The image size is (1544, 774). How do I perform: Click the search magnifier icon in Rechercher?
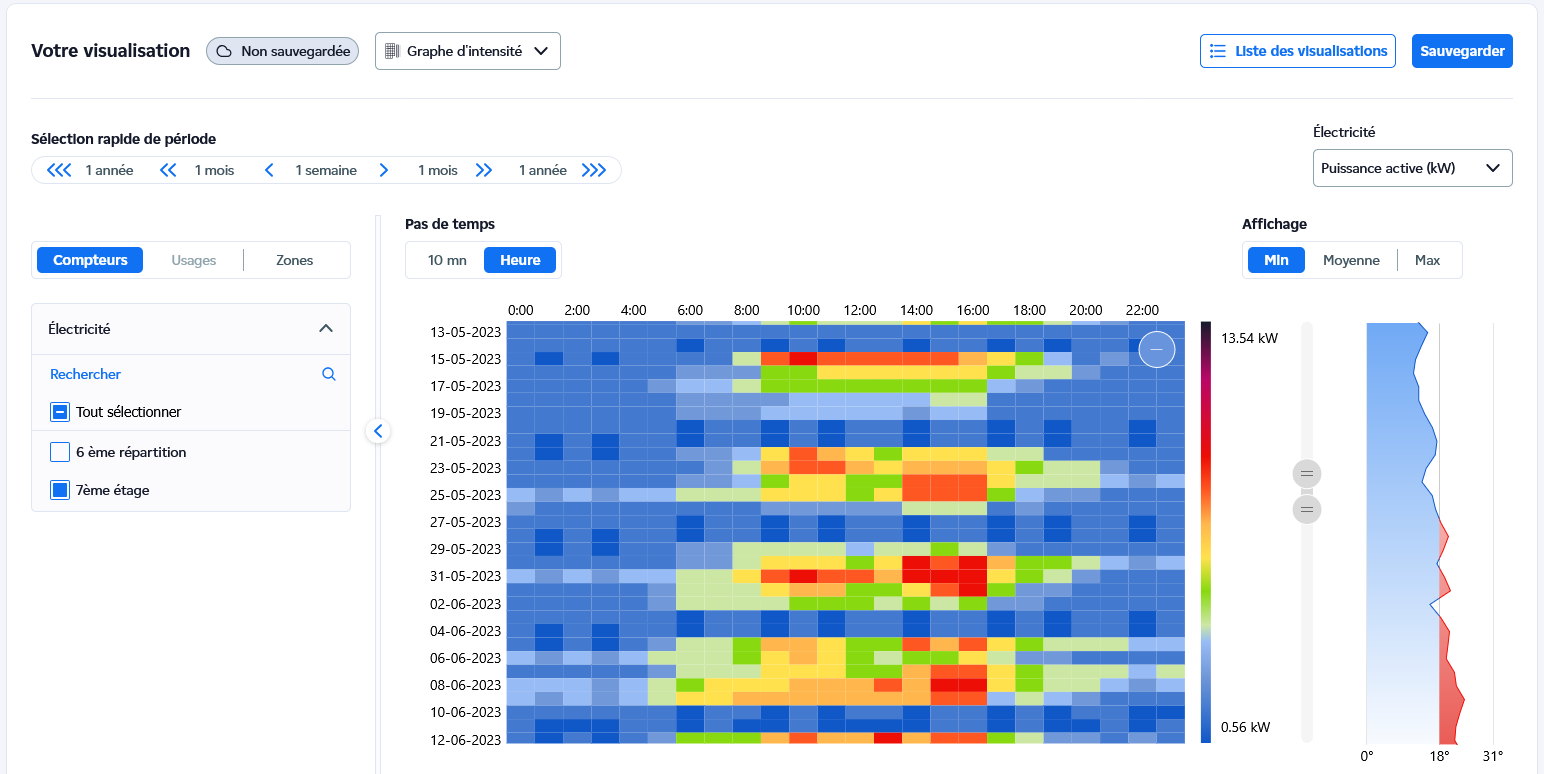329,374
